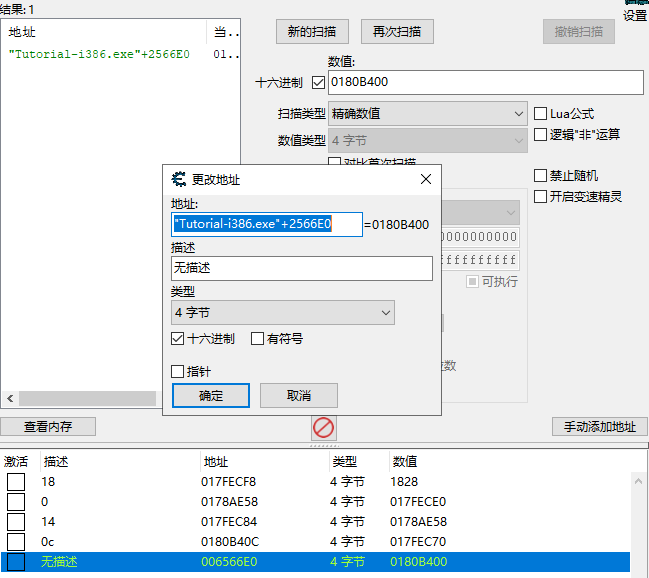Click the horizontal scrollbar thumb in the results list

click(87, 398)
